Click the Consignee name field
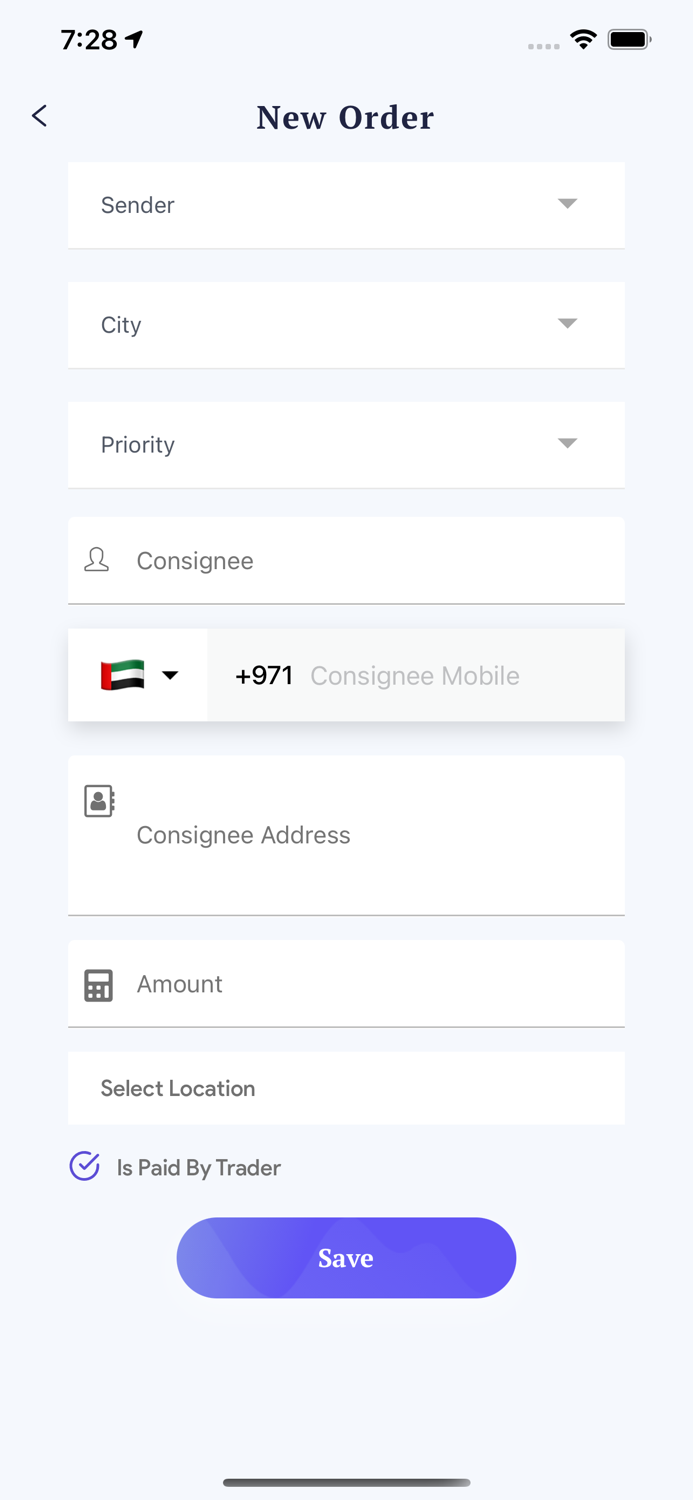 pyautogui.click(x=370, y=561)
